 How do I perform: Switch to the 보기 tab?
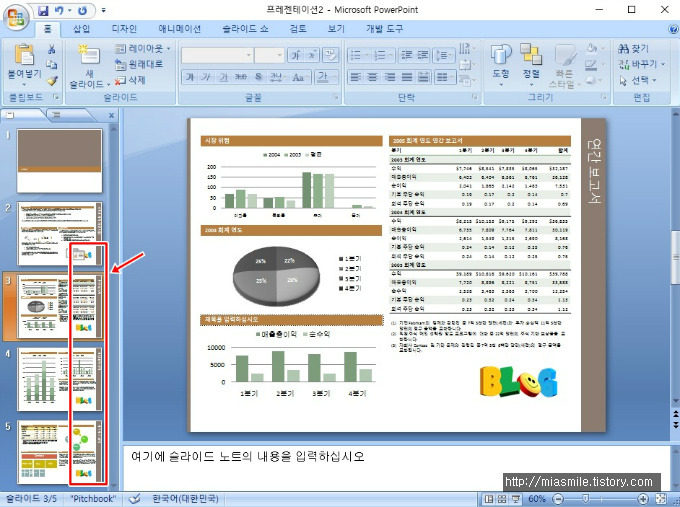click(336, 29)
